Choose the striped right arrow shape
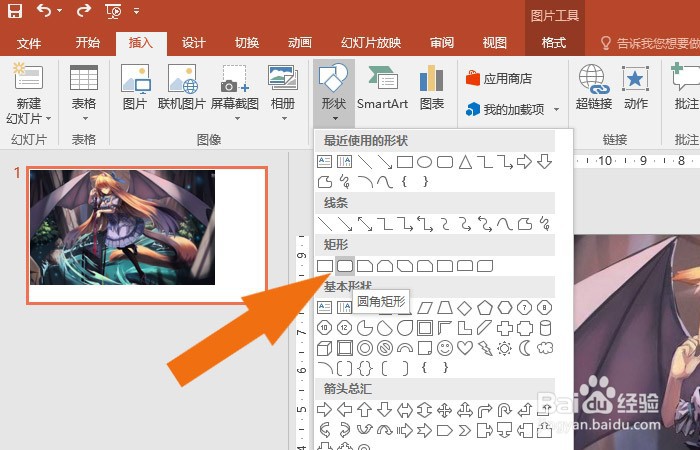This screenshot has width=700, height=450. (x=404, y=430)
